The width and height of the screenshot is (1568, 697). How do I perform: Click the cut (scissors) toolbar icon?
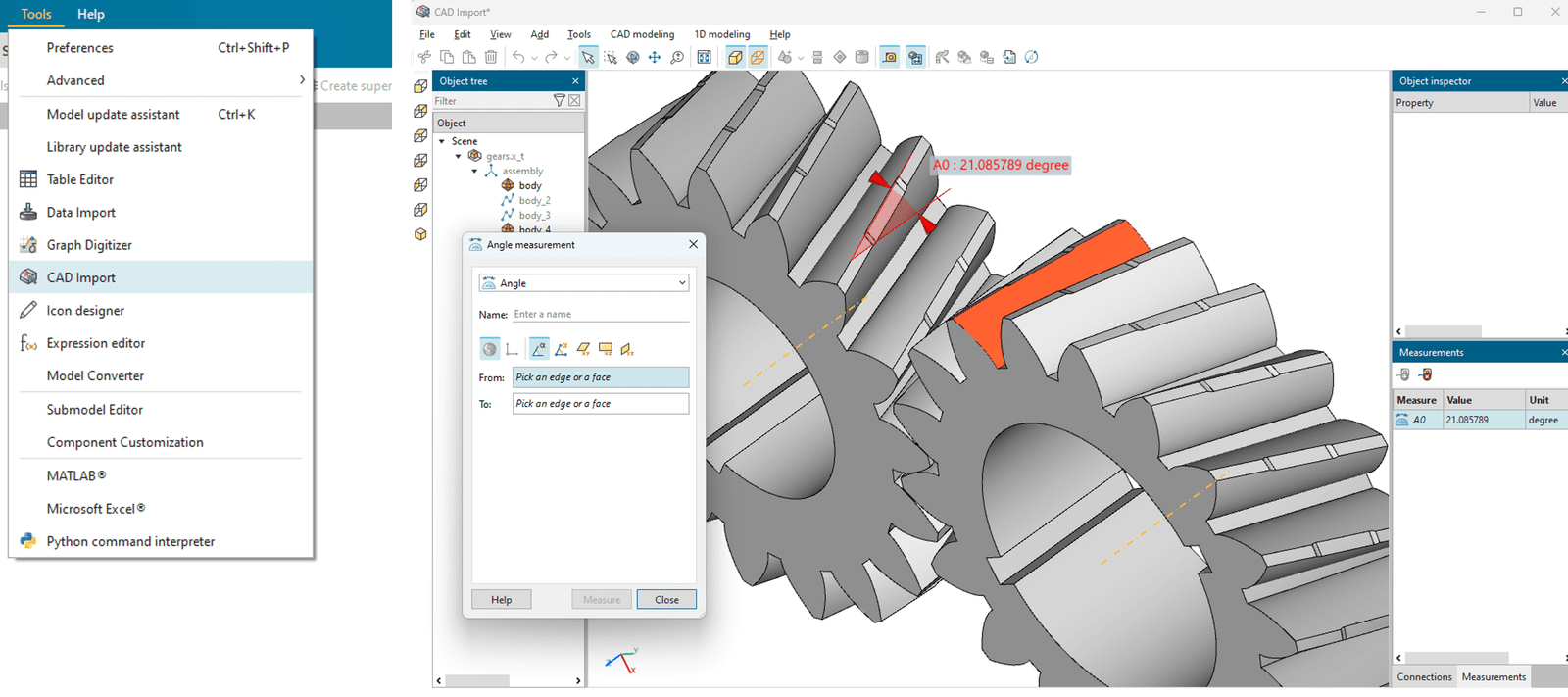(x=424, y=57)
